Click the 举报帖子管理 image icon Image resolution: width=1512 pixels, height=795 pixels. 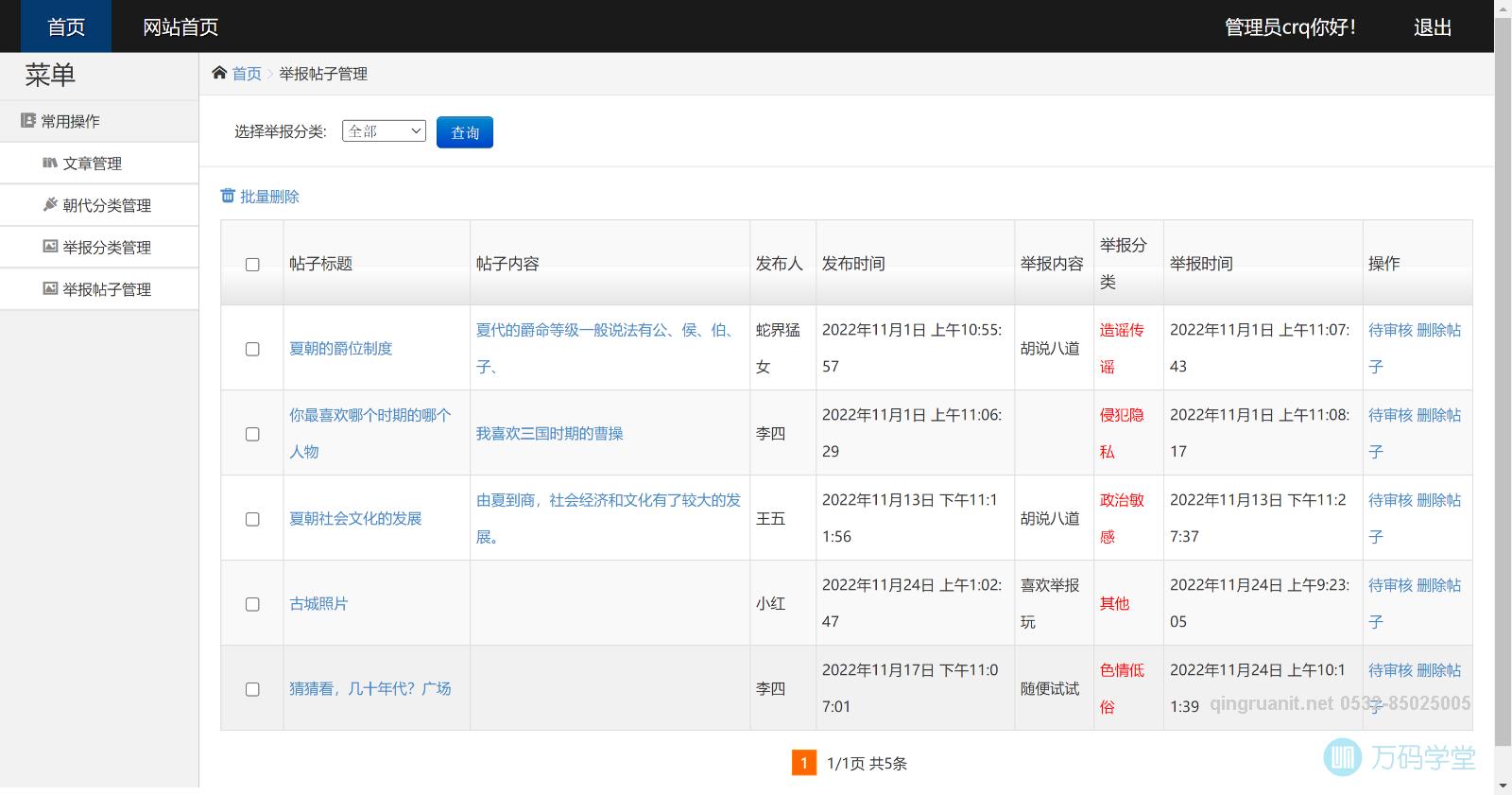(50, 288)
